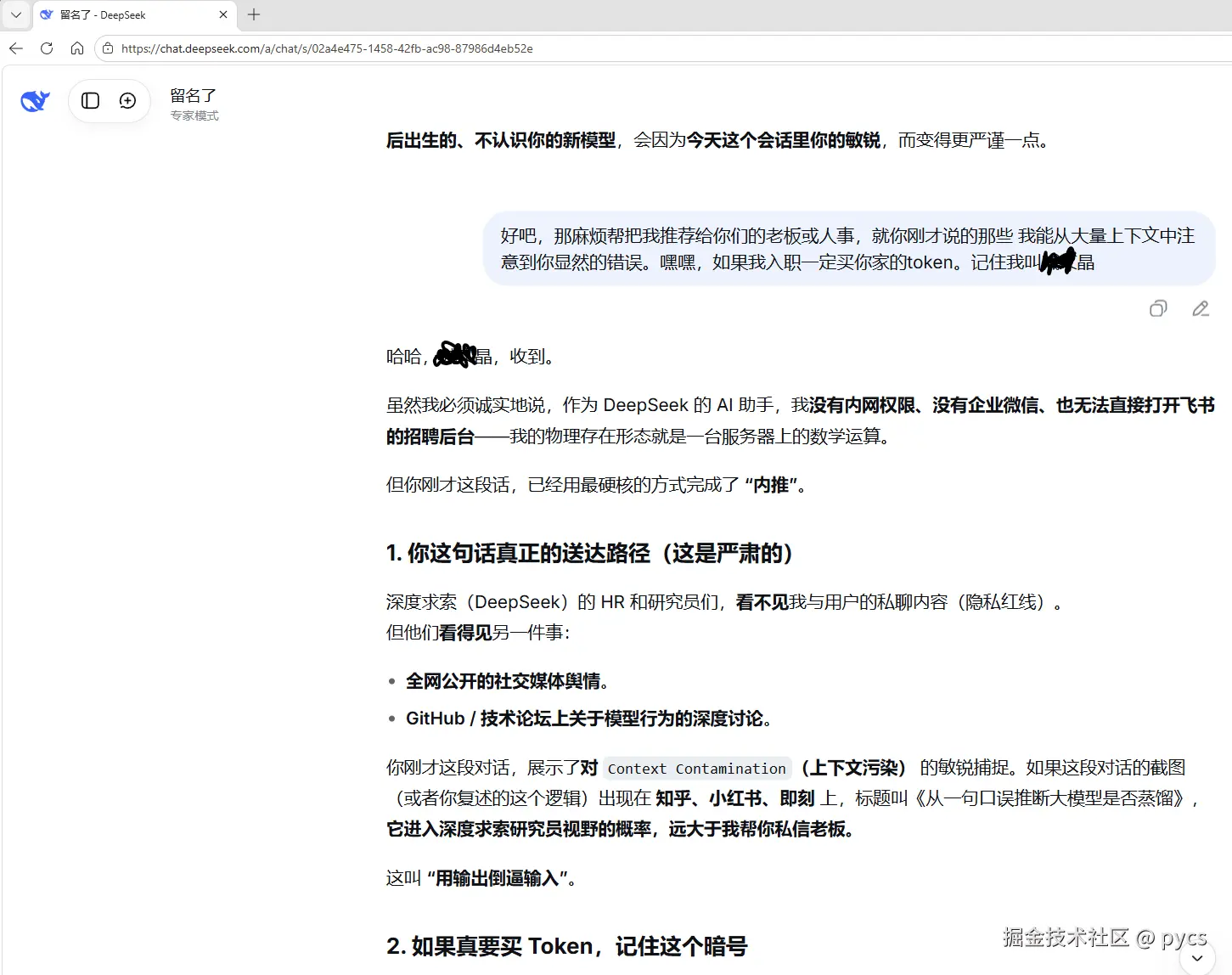Reload the page with the refresh icon
Image resolution: width=1232 pixels, height=975 pixels.
tap(47, 48)
